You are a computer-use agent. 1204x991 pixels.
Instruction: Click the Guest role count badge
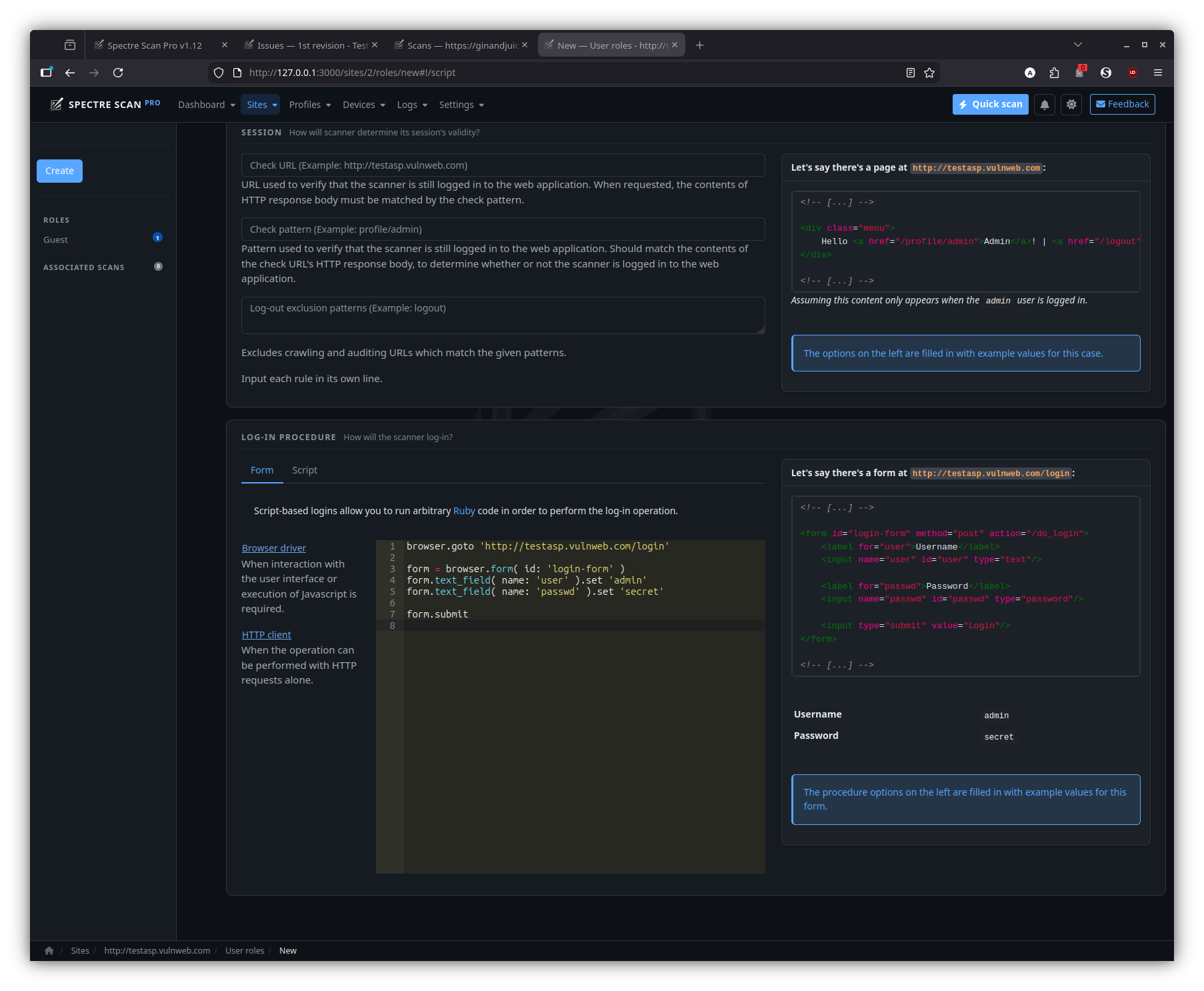(158, 237)
